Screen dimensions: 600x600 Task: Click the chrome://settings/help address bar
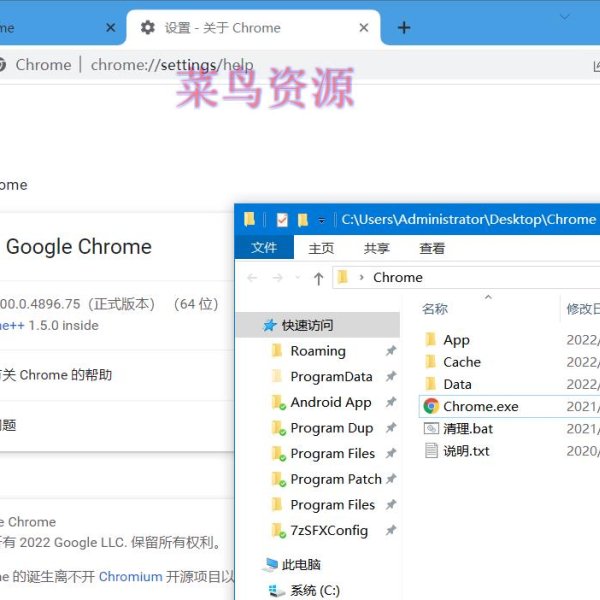(172, 65)
